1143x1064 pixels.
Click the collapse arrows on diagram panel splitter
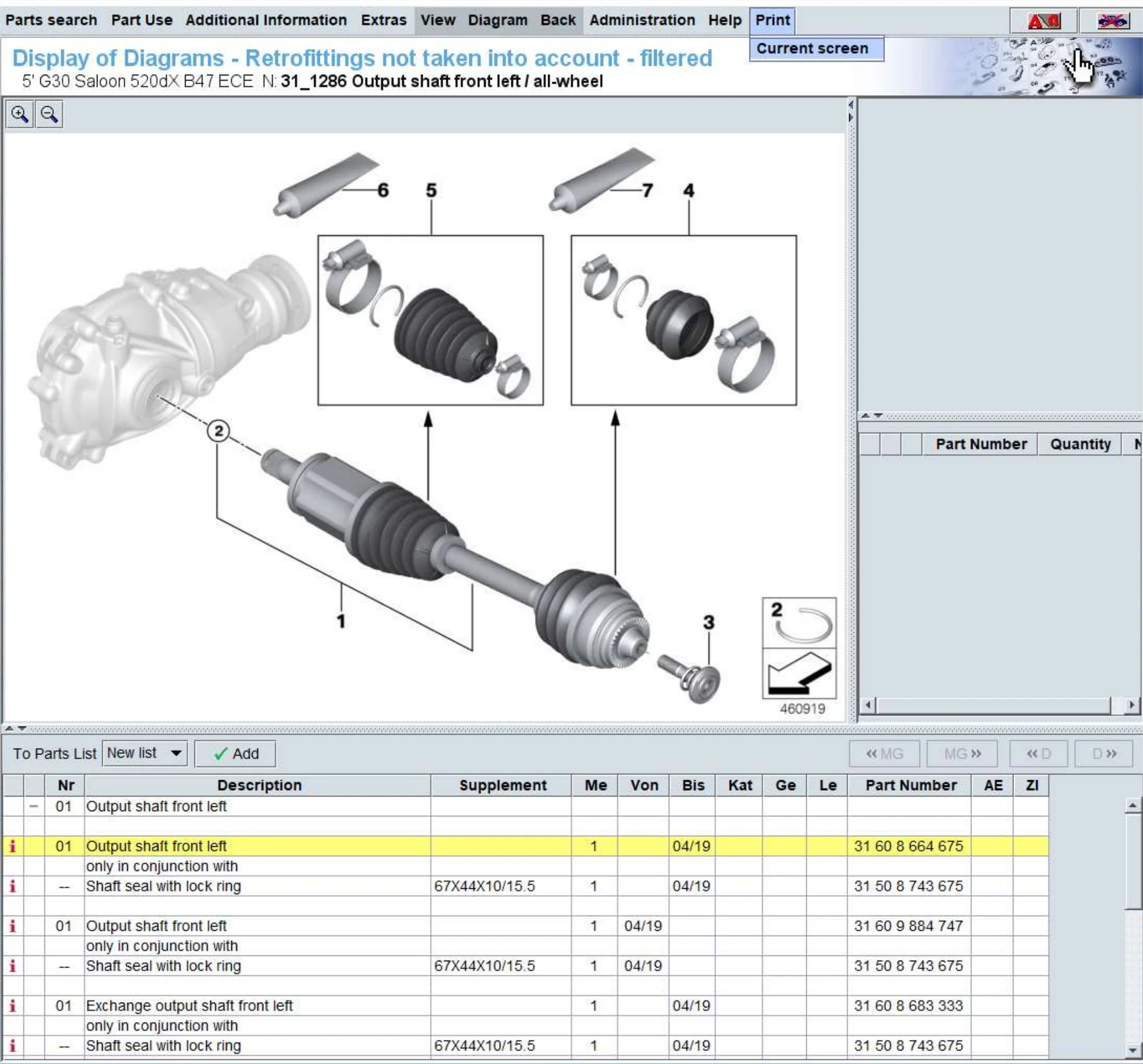[851, 111]
